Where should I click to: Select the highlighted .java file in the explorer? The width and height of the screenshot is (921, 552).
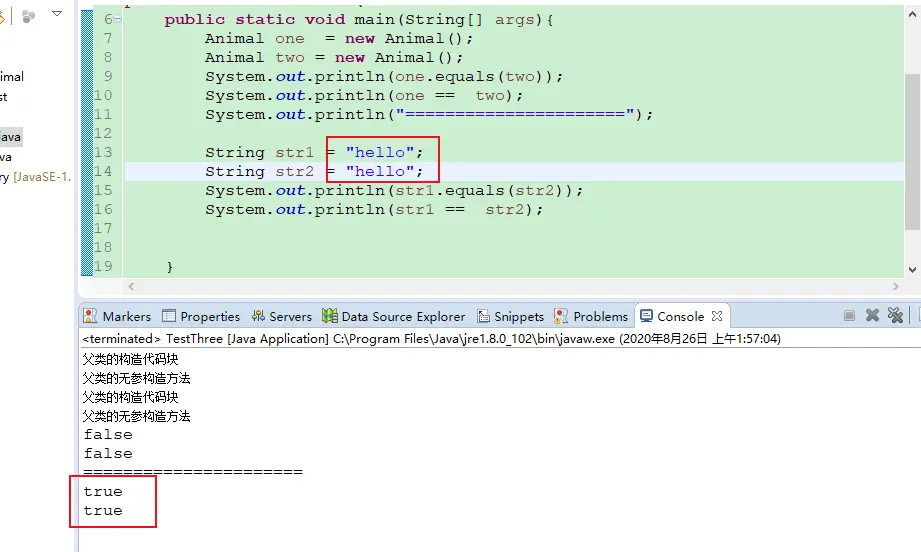10,136
